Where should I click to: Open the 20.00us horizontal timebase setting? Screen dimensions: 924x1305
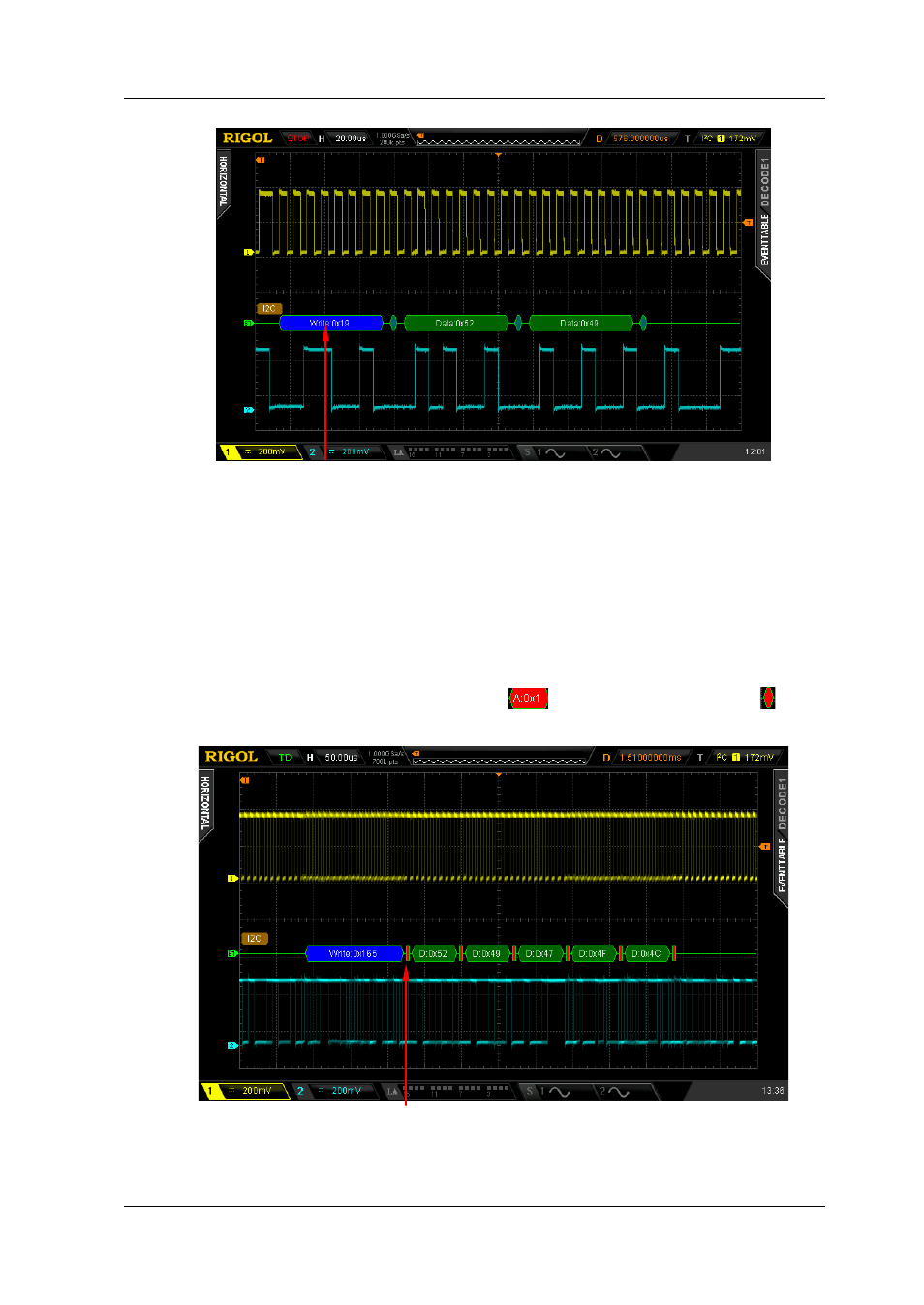351,139
